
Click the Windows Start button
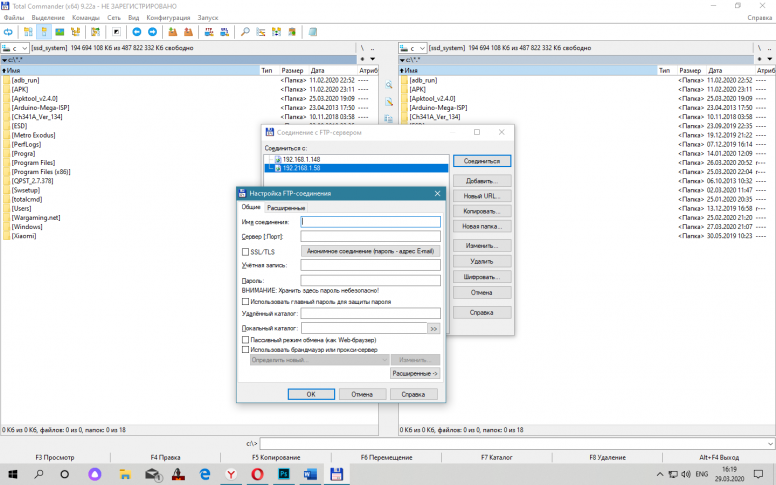13,474
